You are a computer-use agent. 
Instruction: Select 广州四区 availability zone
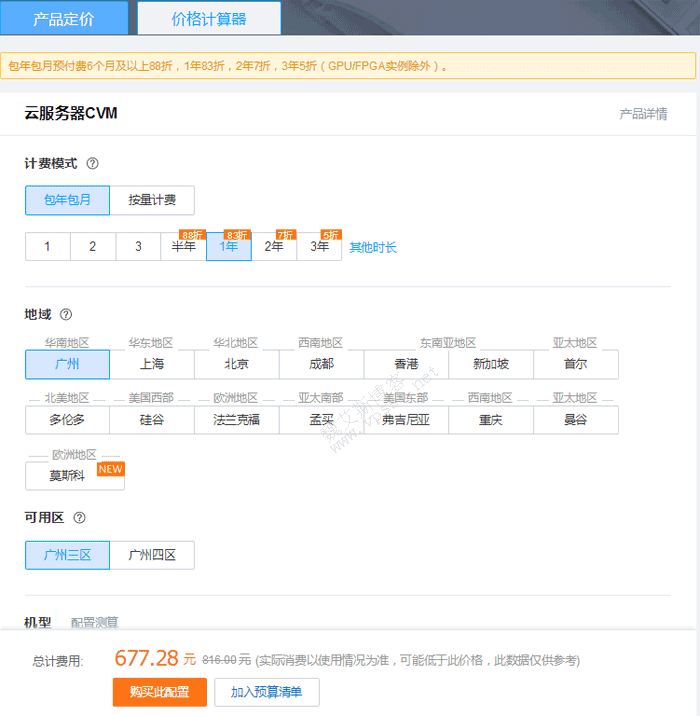tap(152, 555)
